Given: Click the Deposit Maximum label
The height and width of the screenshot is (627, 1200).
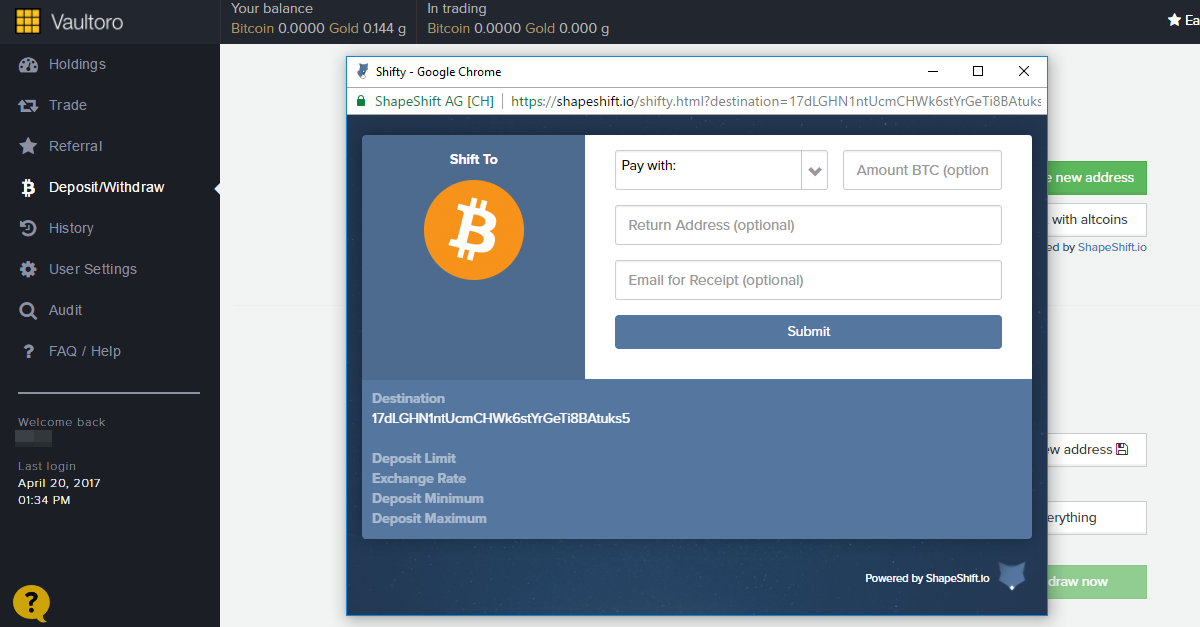Looking at the screenshot, I should pyautogui.click(x=429, y=518).
